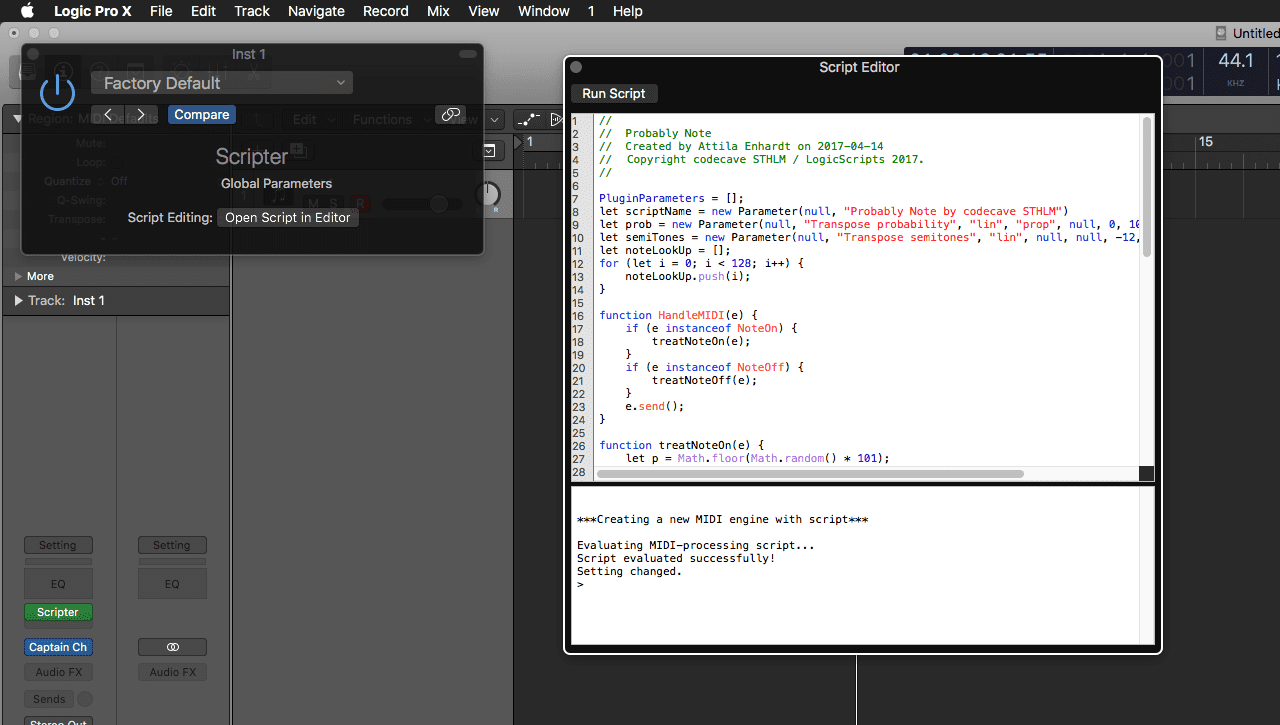
Task: Click the previous preset arrow
Action: click(108, 115)
